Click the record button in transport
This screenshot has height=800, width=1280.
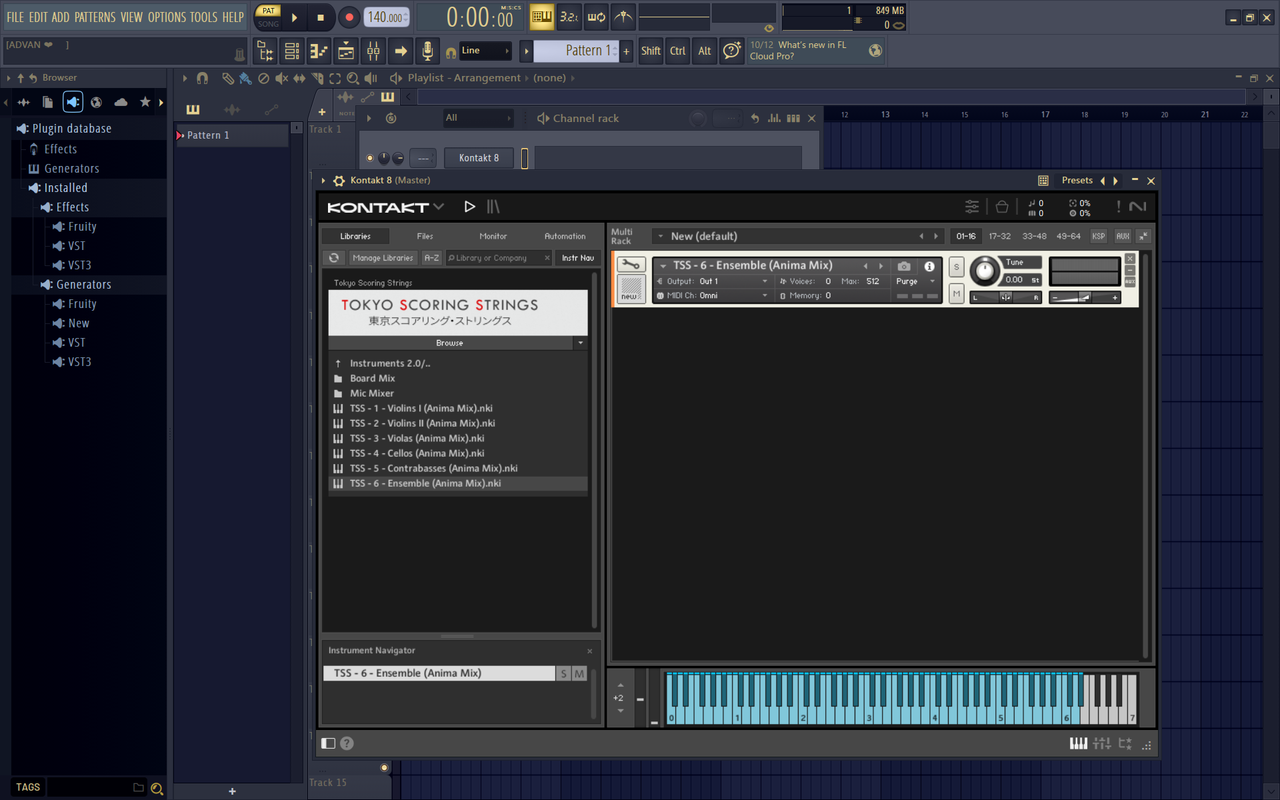349,17
